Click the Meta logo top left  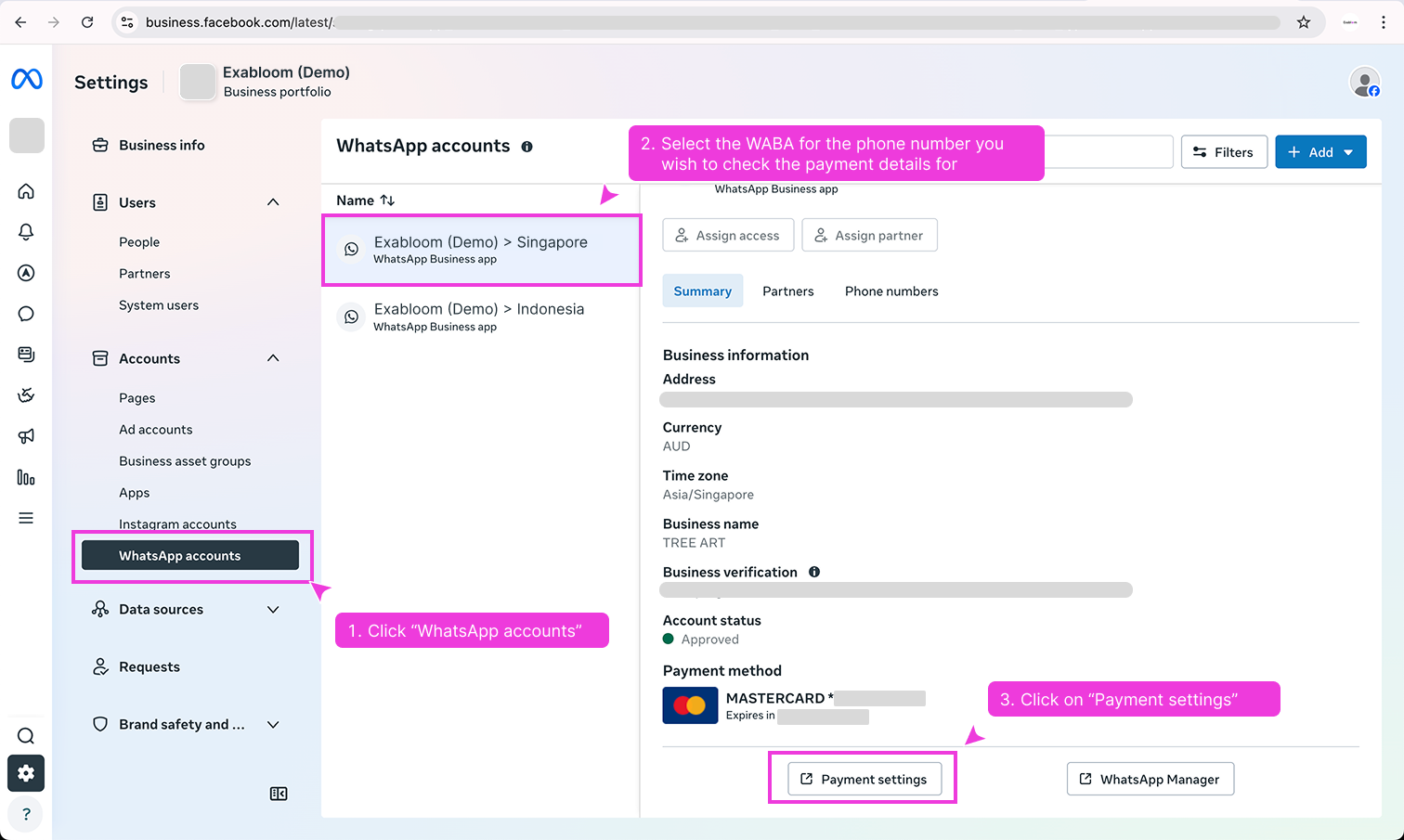[26, 79]
